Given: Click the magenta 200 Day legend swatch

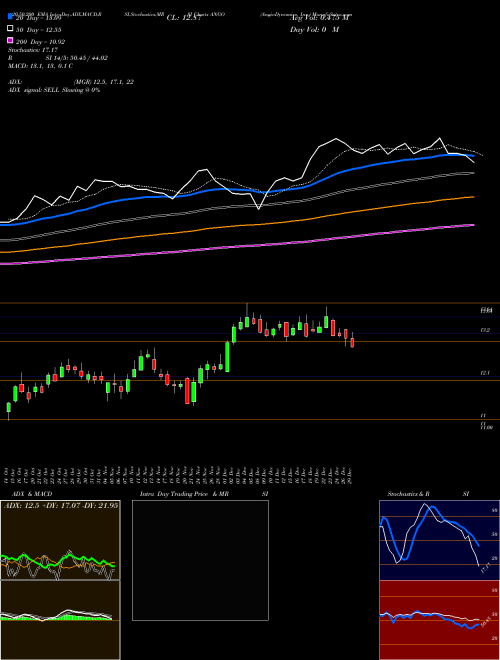Looking at the screenshot, I should click(x=11, y=40).
